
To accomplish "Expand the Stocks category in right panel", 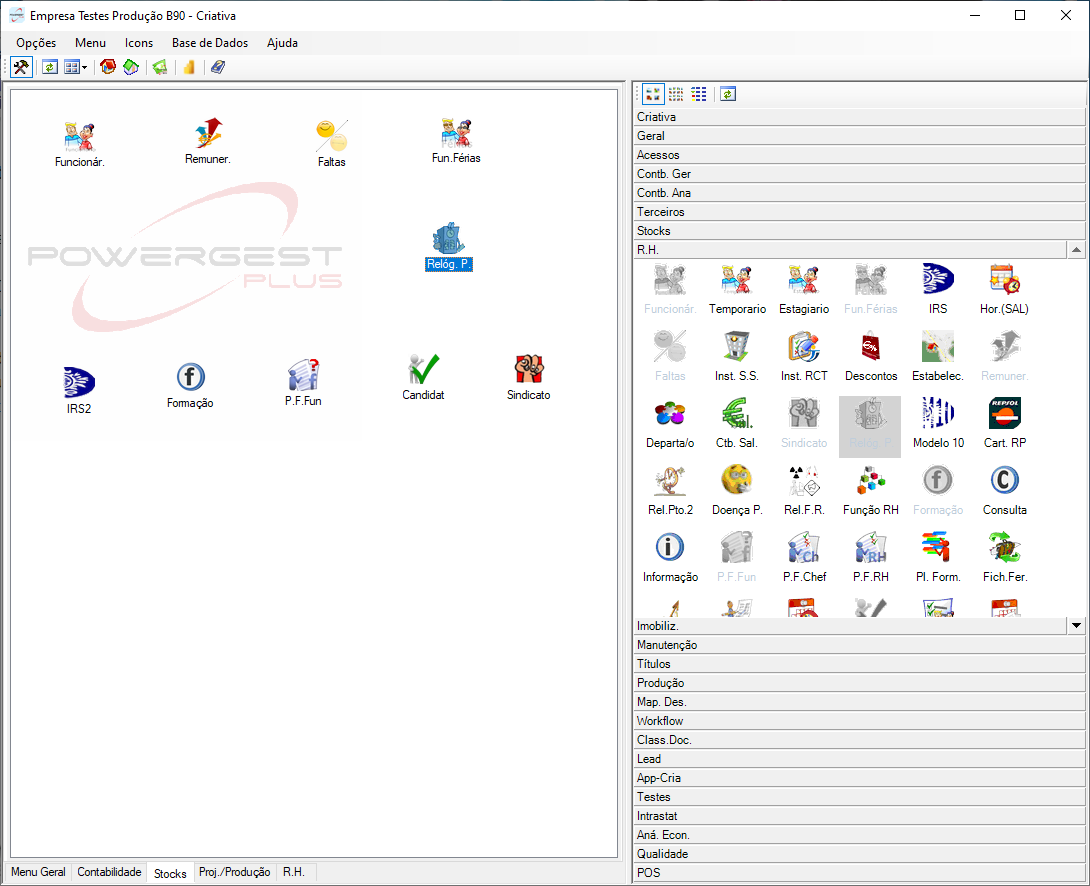I will 859,231.
